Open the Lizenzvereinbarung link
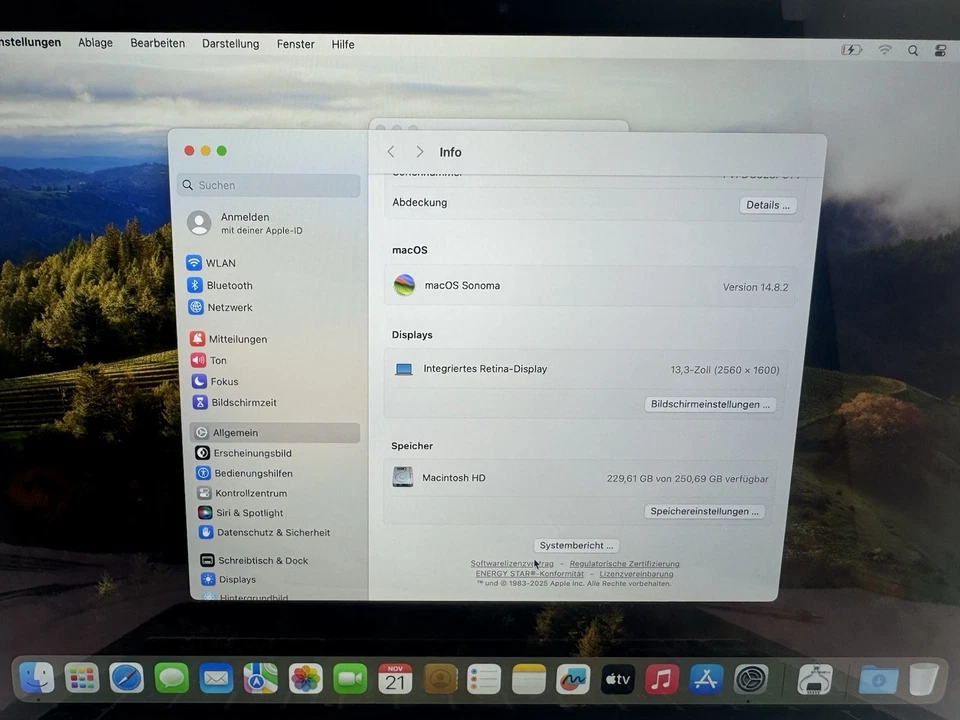This screenshot has height=720, width=960. [x=636, y=574]
